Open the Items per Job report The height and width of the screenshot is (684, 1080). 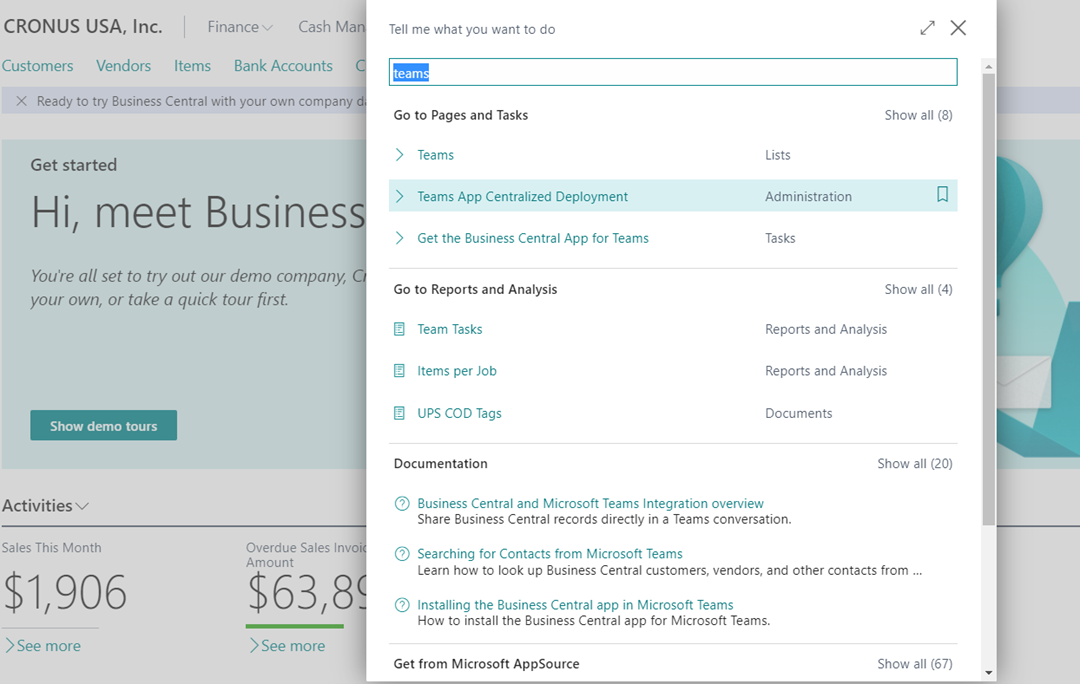point(457,371)
